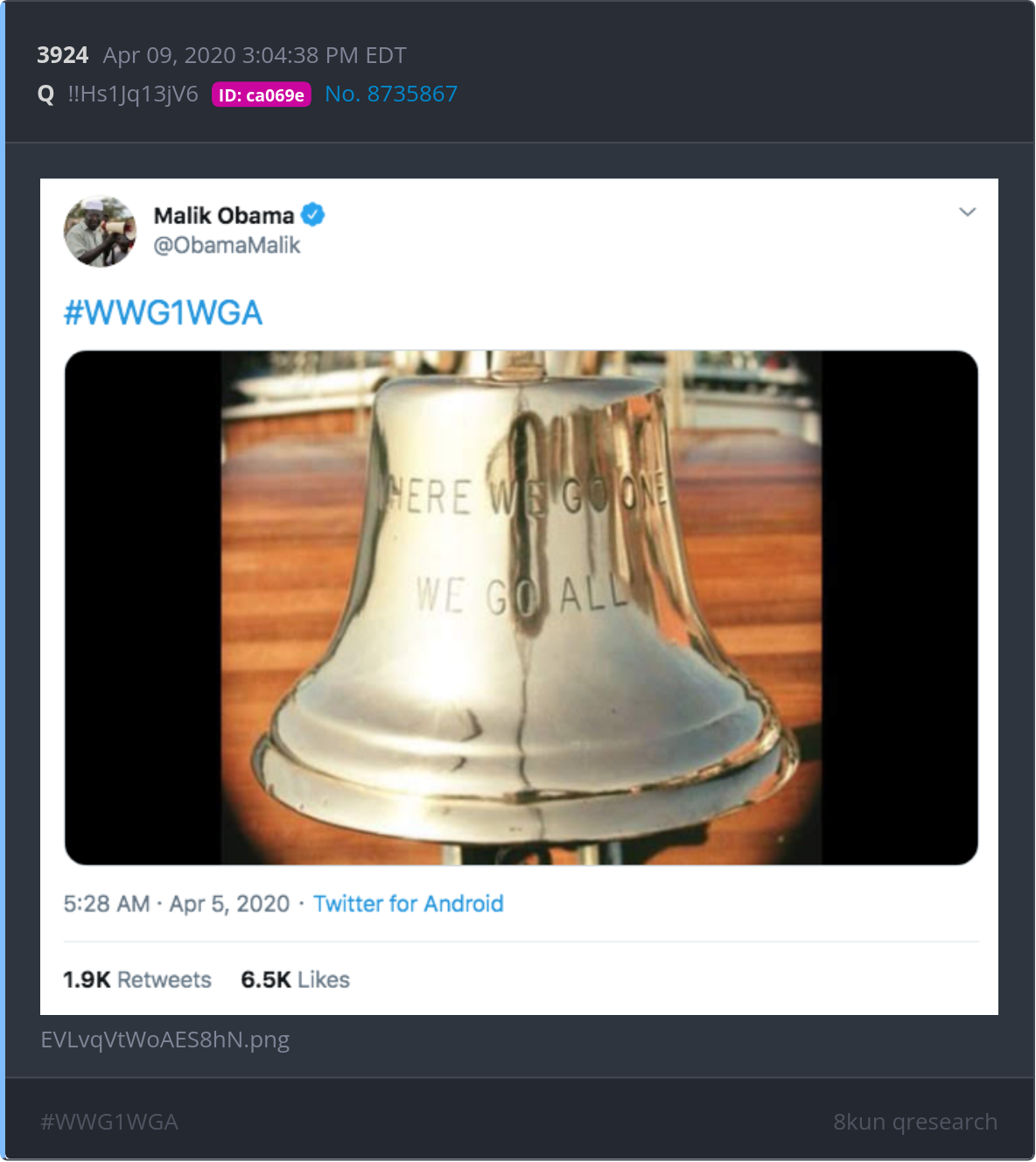Click the pink ID: ca069e badge
The height and width of the screenshot is (1162, 1036).
click(x=261, y=94)
